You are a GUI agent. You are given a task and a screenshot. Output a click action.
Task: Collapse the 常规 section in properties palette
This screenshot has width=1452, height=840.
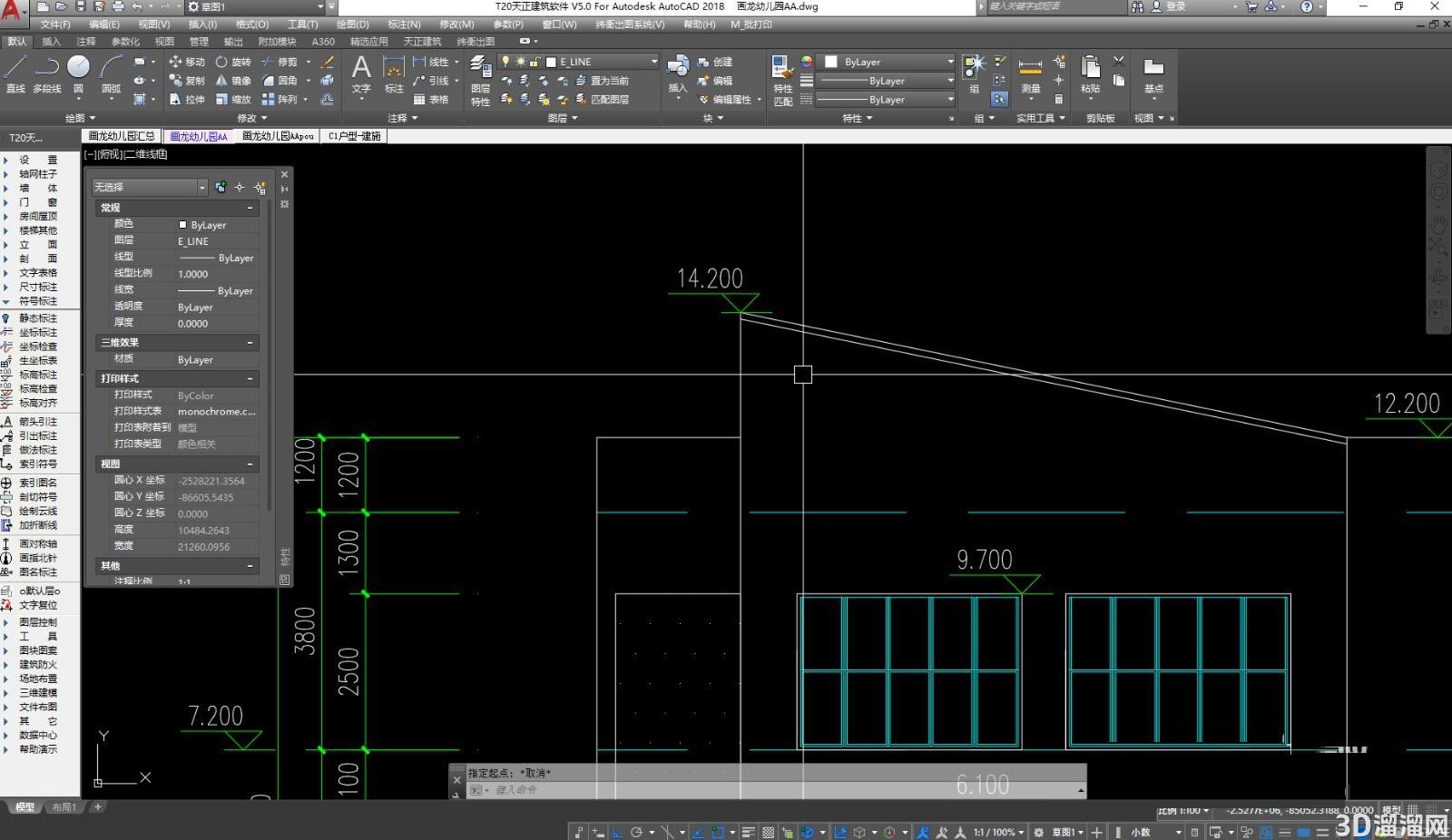point(250,208)
